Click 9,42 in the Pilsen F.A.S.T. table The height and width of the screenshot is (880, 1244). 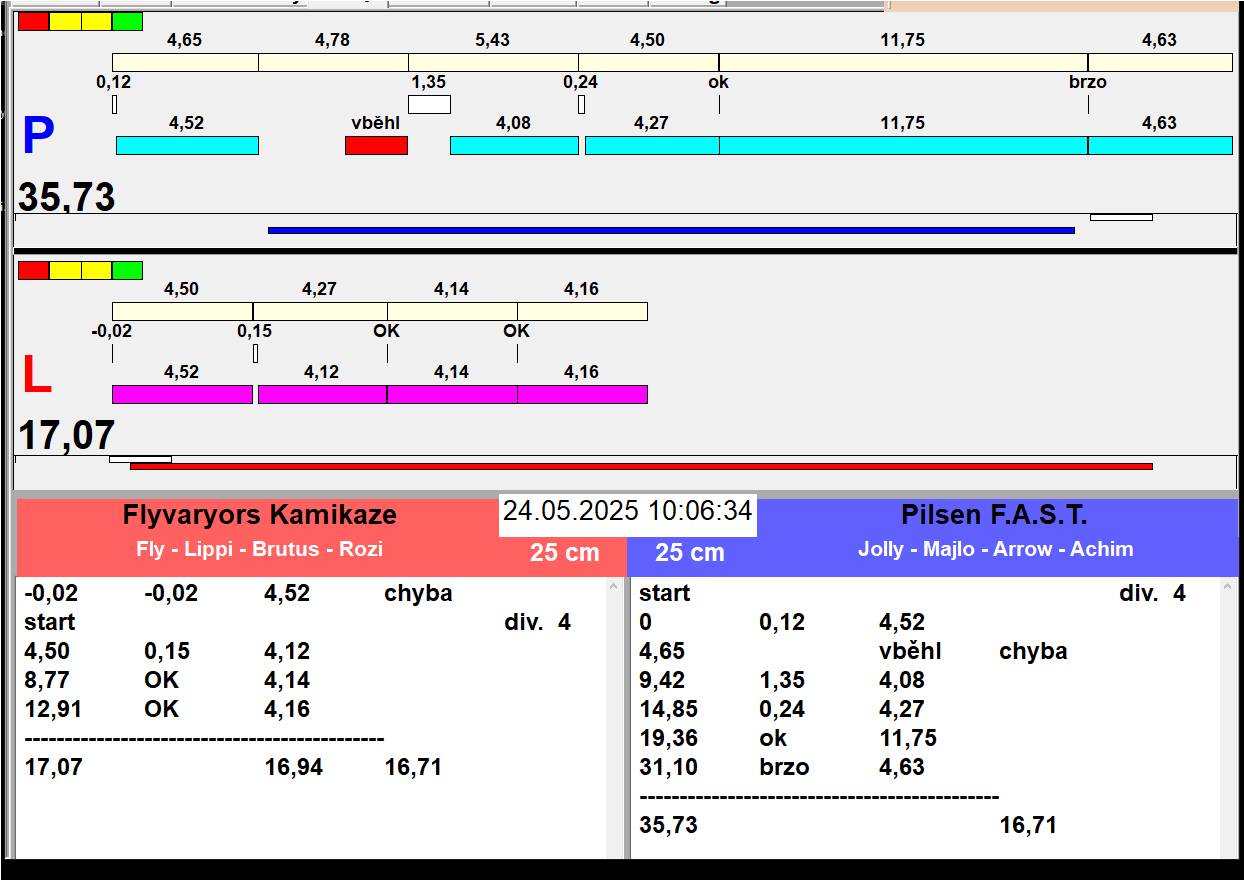(x=662, y=680)
